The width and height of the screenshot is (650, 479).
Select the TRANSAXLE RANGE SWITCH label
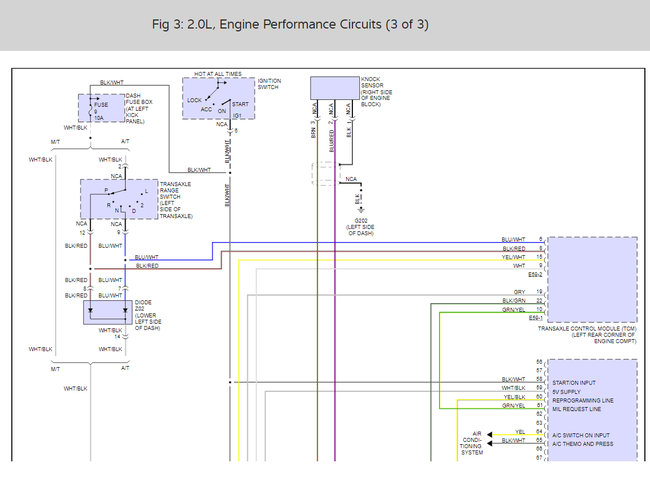[x=176, y=200]
